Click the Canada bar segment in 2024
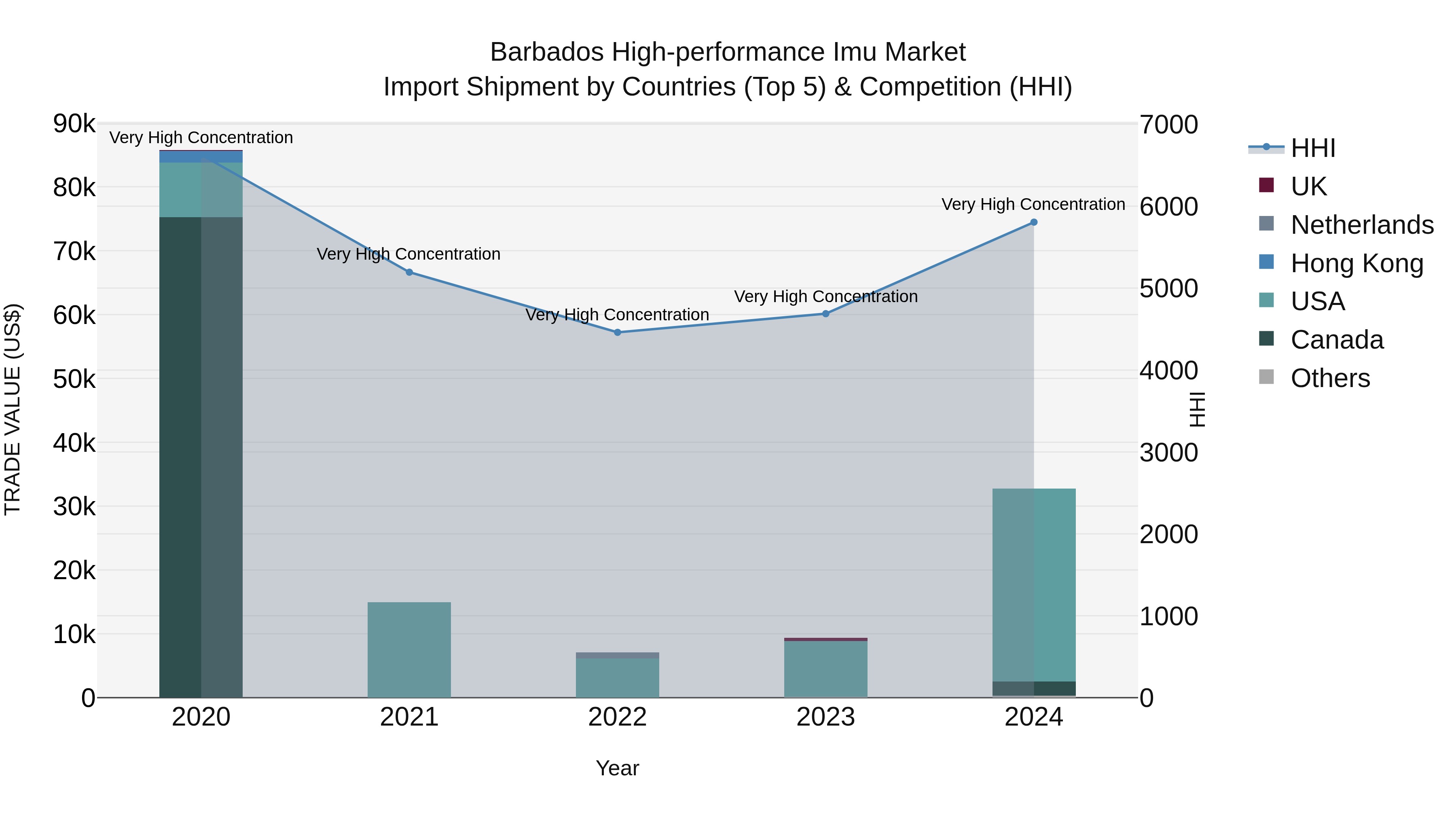1456x819 pixels. pyautogui.click(x=1034, y=688)
